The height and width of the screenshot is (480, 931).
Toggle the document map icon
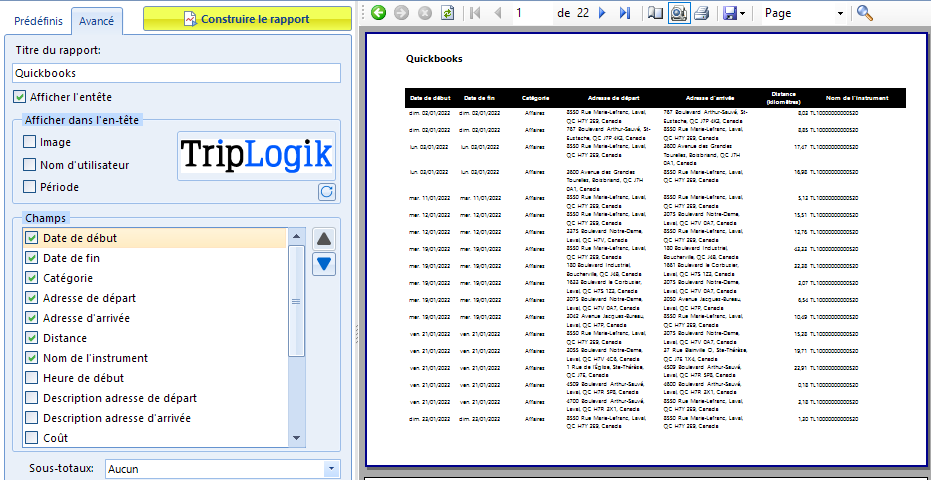point(655,13)
